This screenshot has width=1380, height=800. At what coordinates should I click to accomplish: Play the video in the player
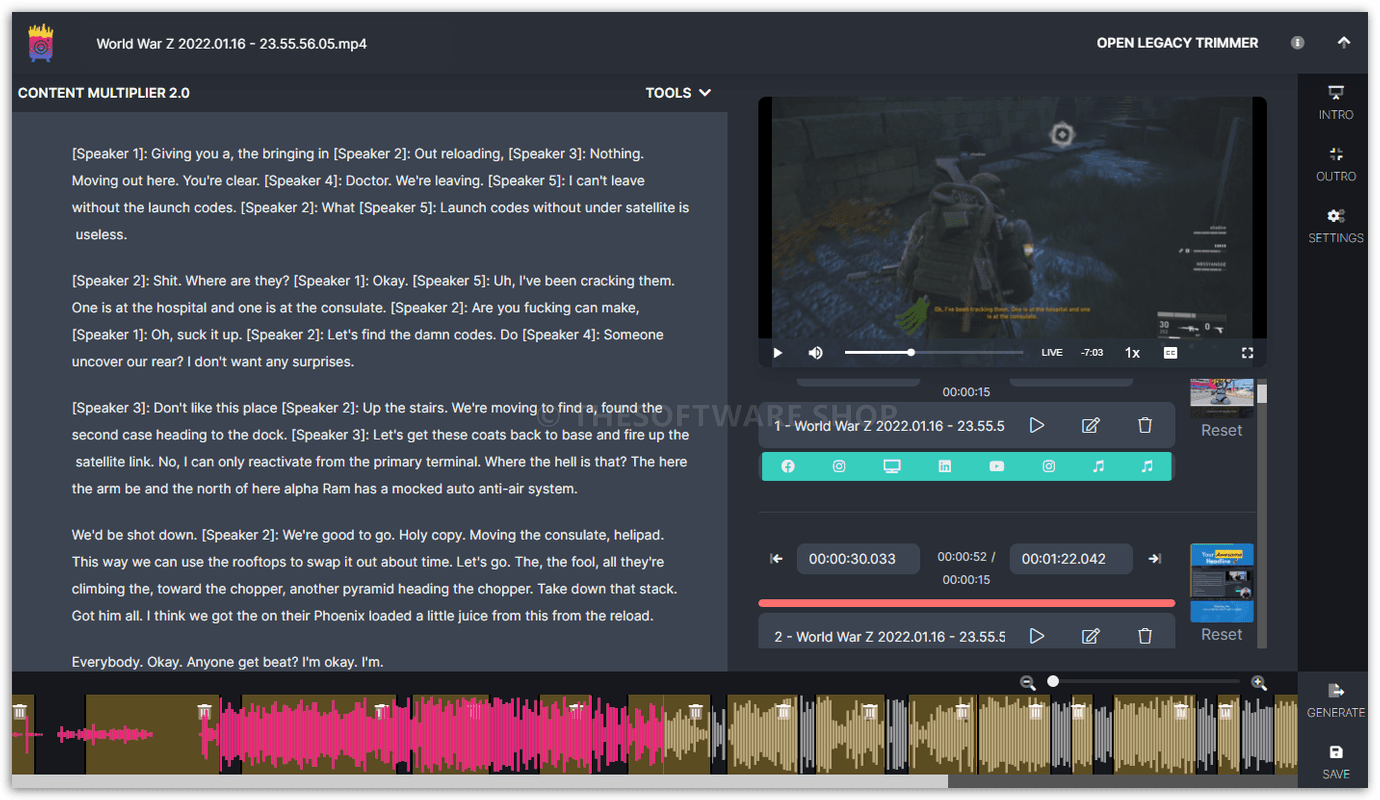(778, 353)
